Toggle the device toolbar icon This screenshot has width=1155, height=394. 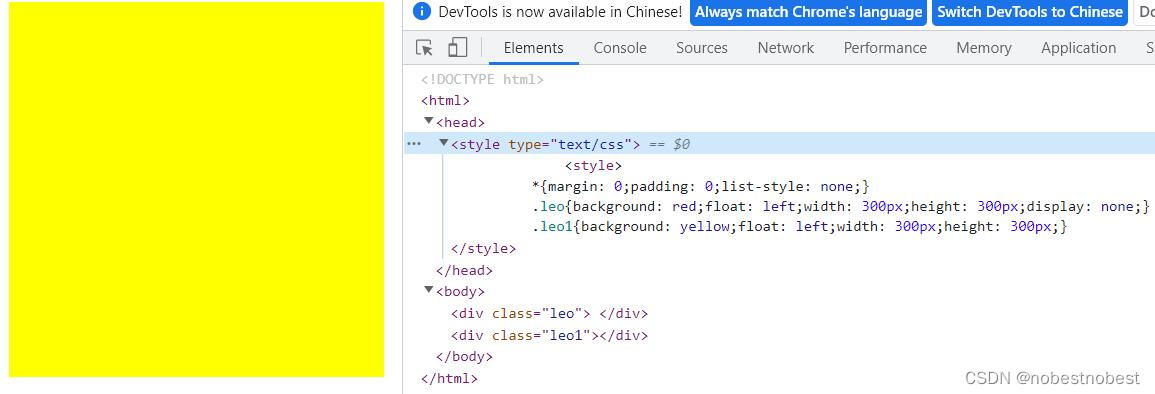457,48
